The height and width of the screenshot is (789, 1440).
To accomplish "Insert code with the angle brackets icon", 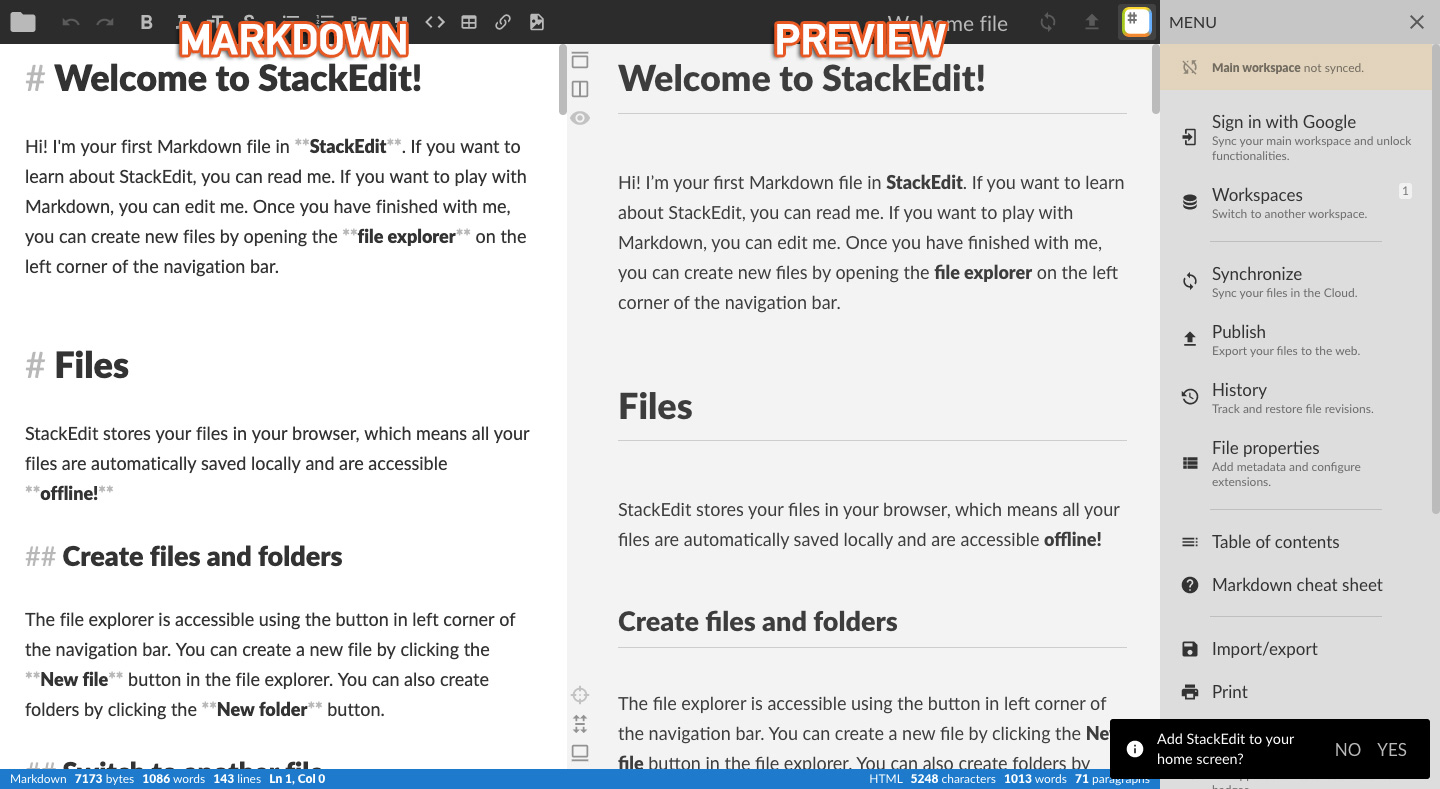I will click(434, 22).
